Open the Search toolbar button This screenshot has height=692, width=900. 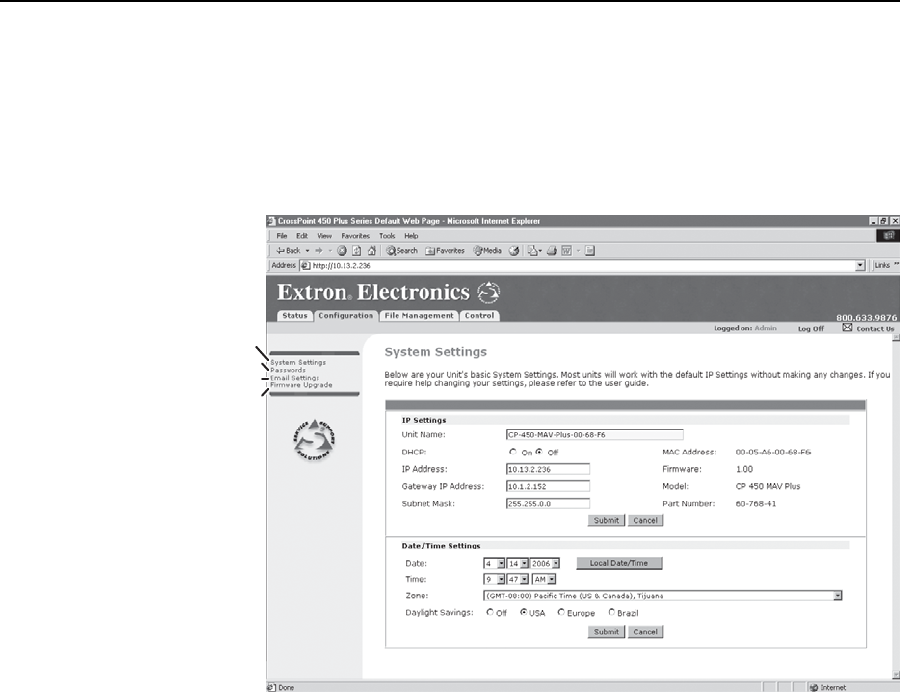401,251
